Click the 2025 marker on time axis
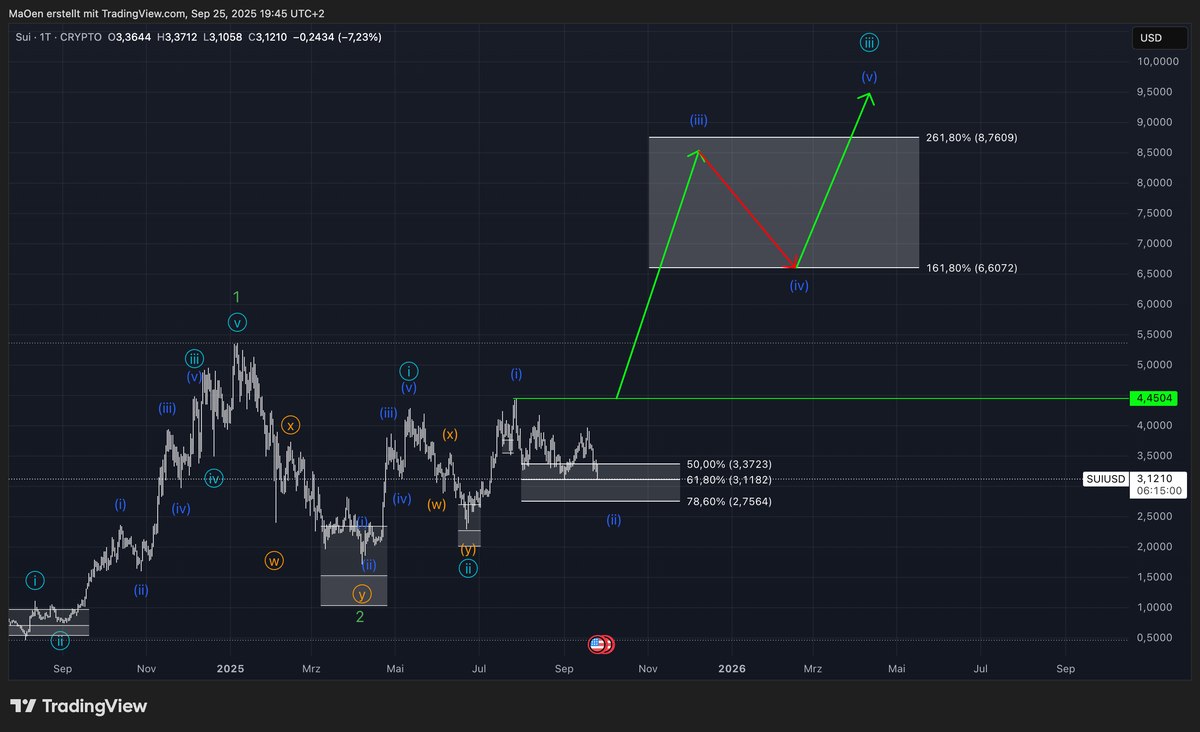Image resolution: width=1200 pixels, height=732 pixels. click(231, 668)
